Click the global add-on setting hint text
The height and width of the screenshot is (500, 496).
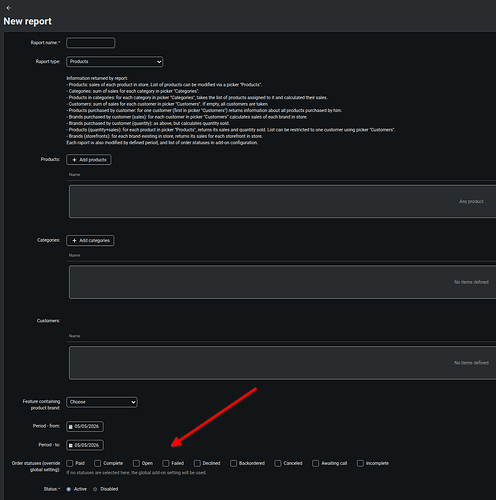point(136,473)
